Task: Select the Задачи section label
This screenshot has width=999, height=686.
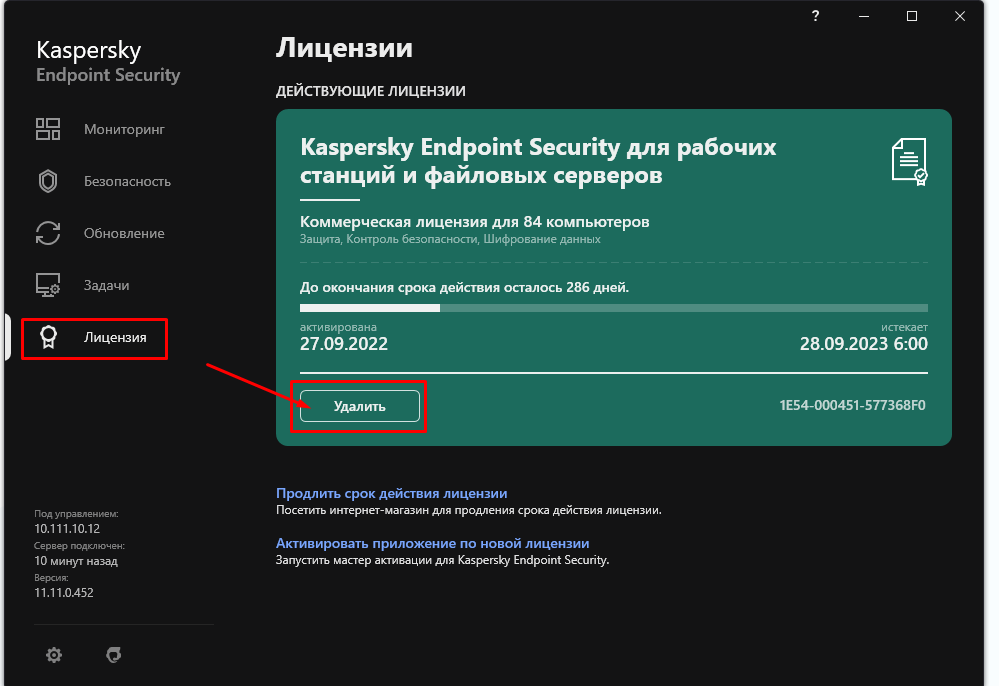Action: click(107, 285)
